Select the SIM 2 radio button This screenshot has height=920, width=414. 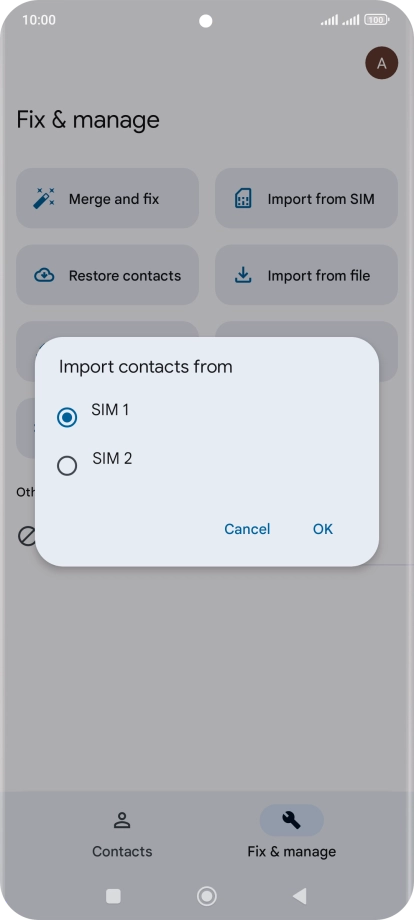coord(67,466)
